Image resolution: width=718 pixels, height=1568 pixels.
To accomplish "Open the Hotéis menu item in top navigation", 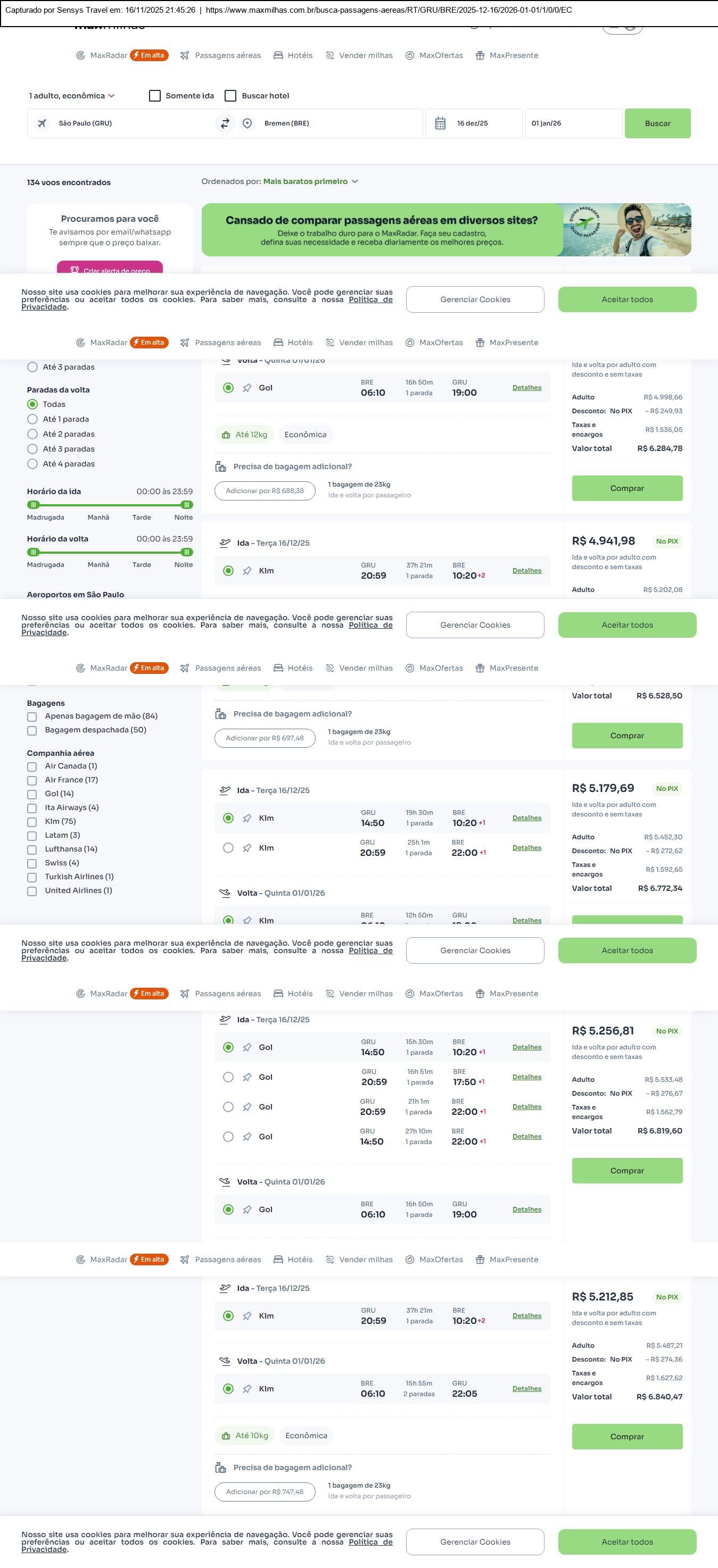I will tap(293, 55).
